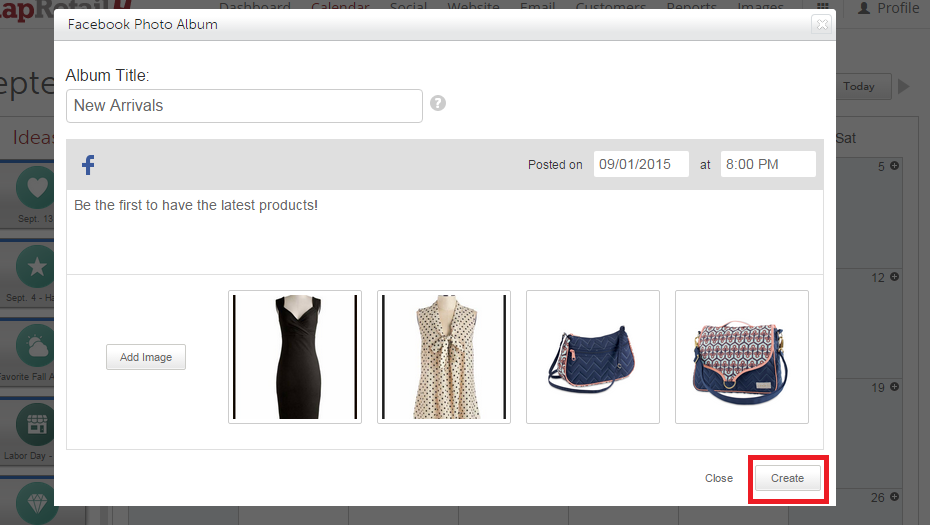
Task: Go to next month with the arrow
Action: pos(903,87)
